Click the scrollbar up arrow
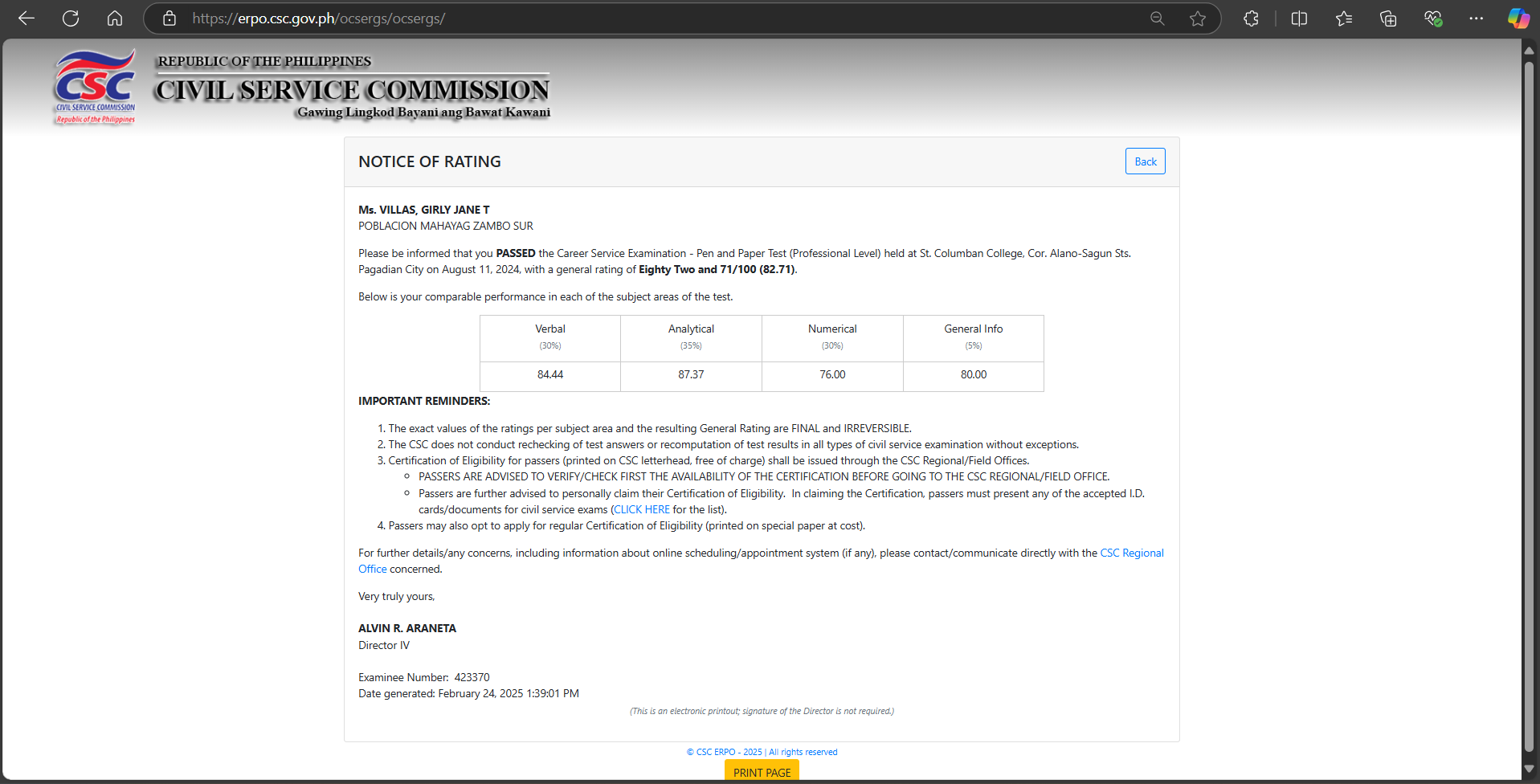 coord(1529,50)
